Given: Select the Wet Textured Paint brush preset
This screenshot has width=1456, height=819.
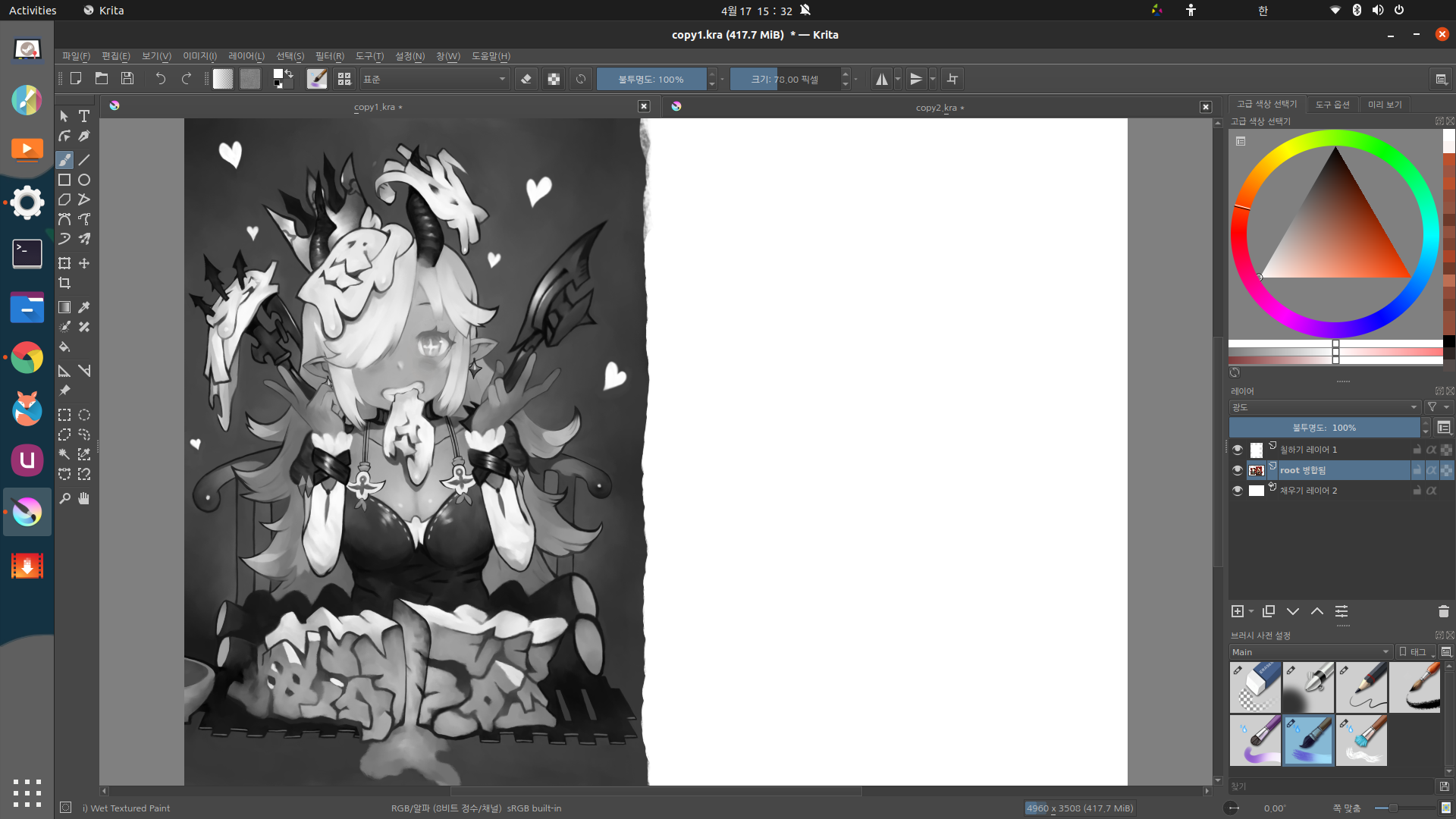Looking at the screenshot, I should click(x=1308, y=740).
